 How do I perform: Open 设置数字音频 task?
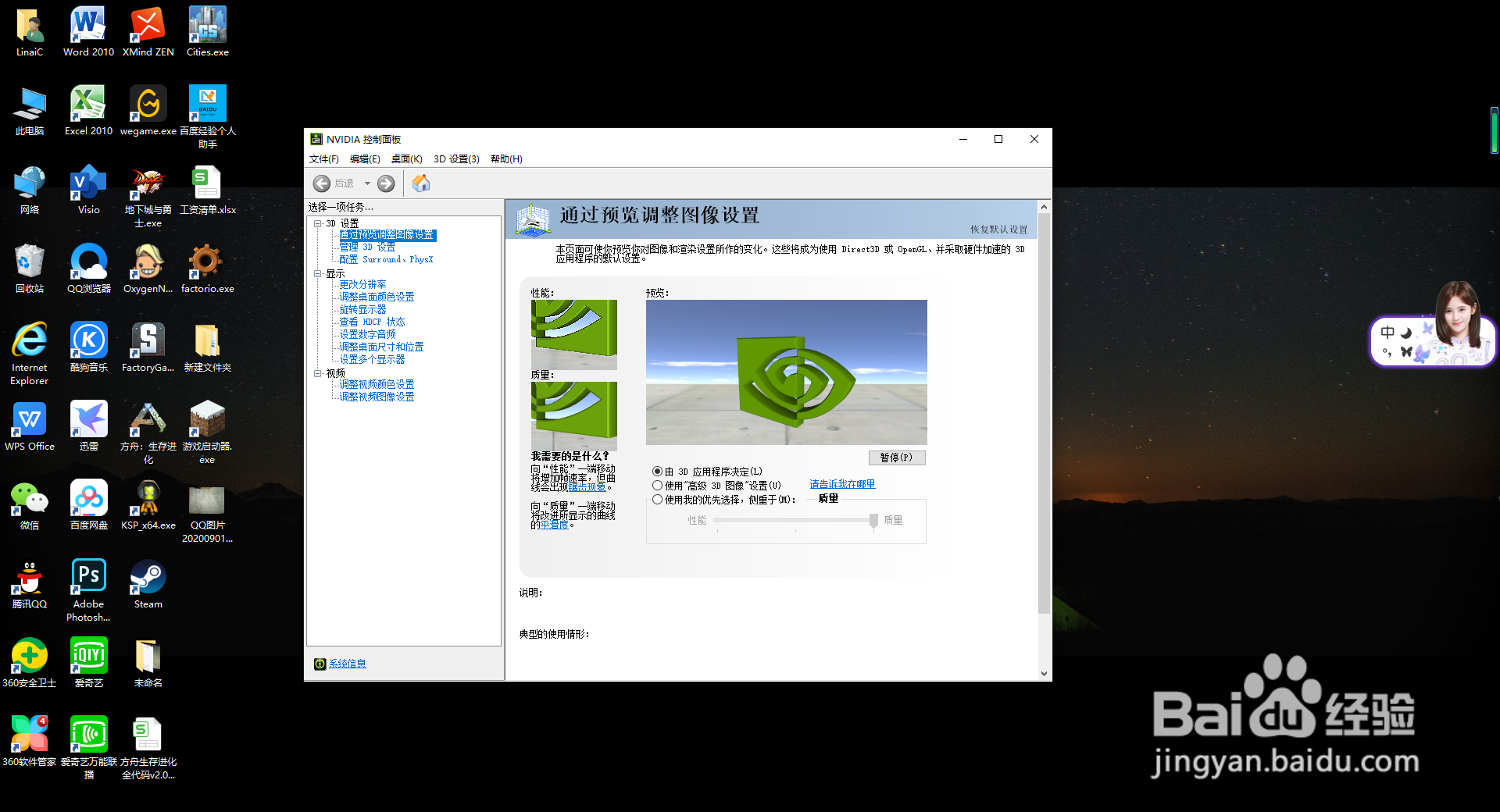tap(367, 334)
